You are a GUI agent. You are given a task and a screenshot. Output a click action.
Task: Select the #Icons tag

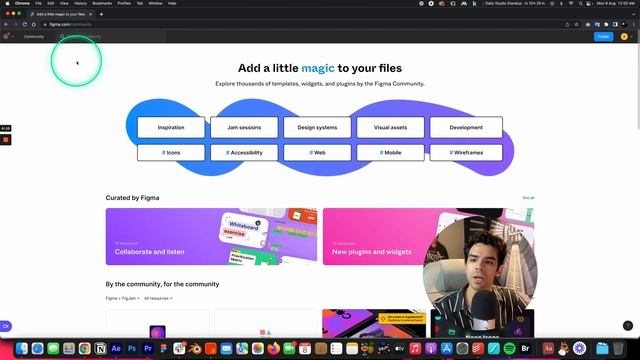tap(171, 153)
